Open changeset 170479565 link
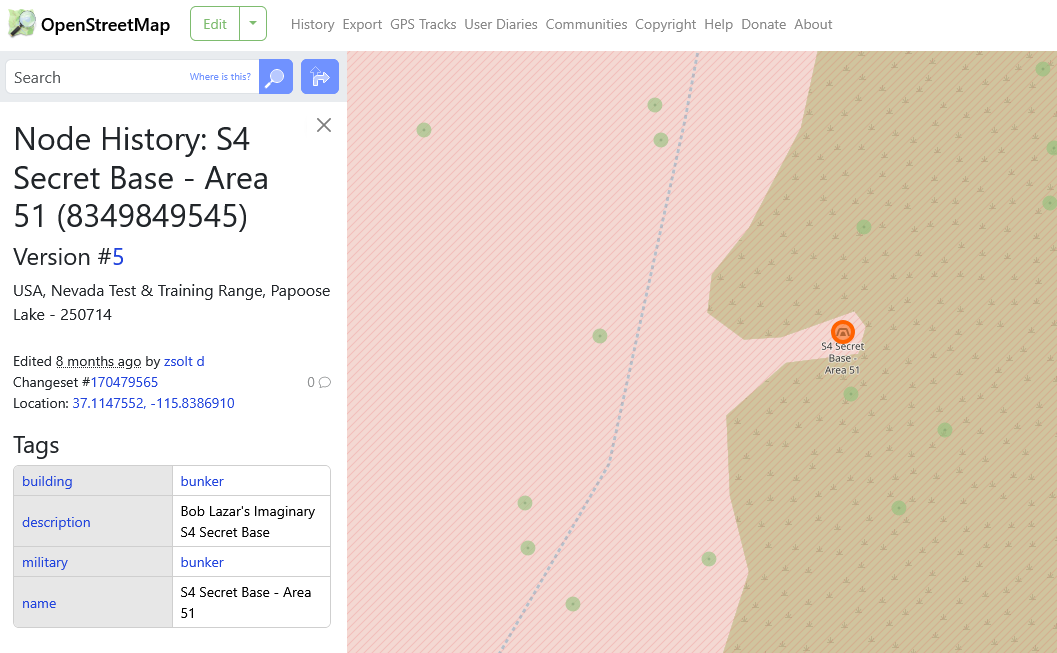 tap(124, 382)
